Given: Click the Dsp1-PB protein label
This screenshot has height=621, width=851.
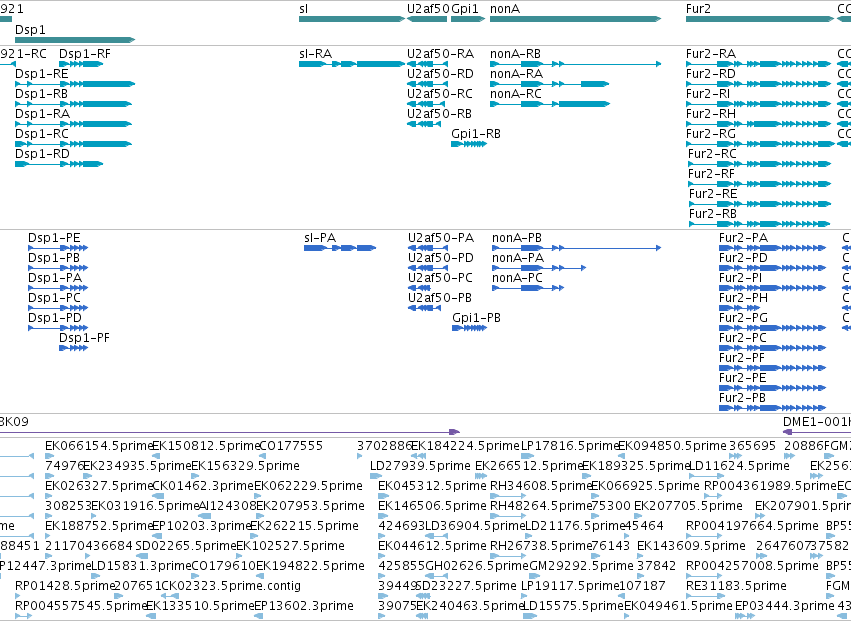Looking at the screenshot, I should pos(54,258).
